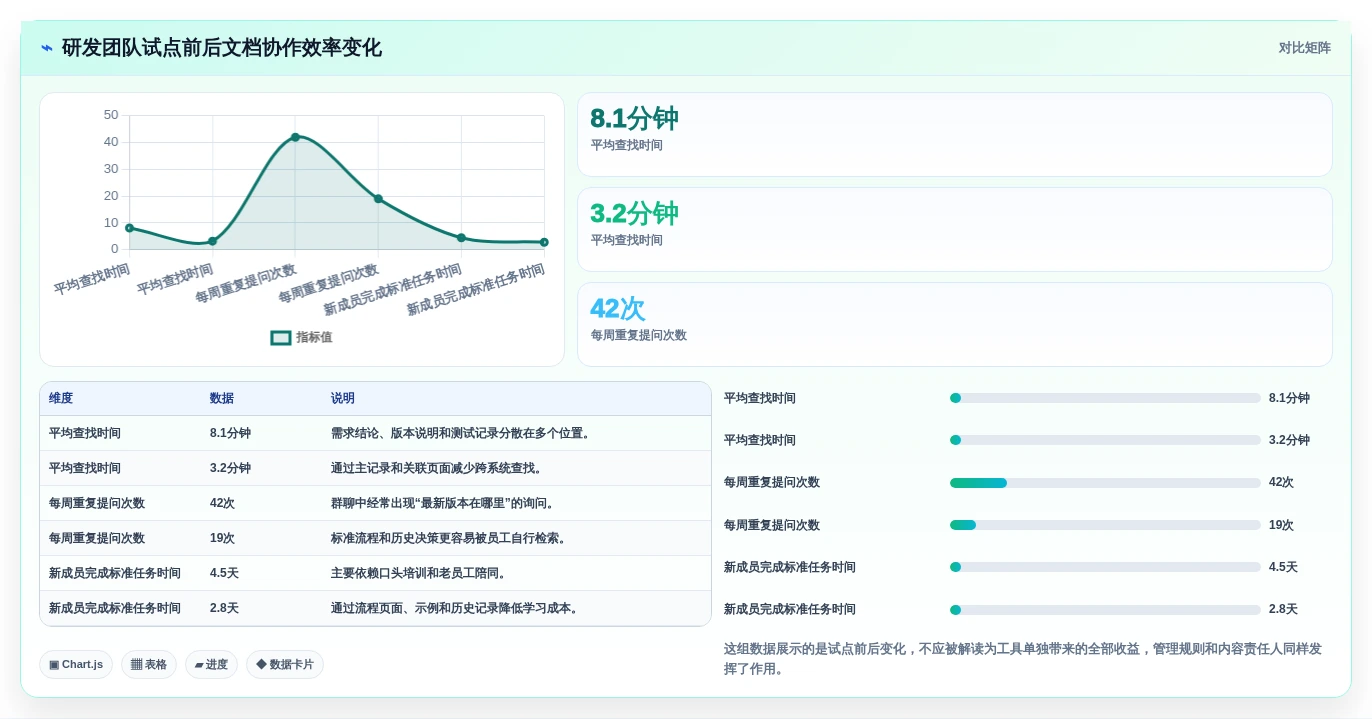1372x719 pixels.
Task: Click the 30 label on the chart y-axis
Action: 111,169
